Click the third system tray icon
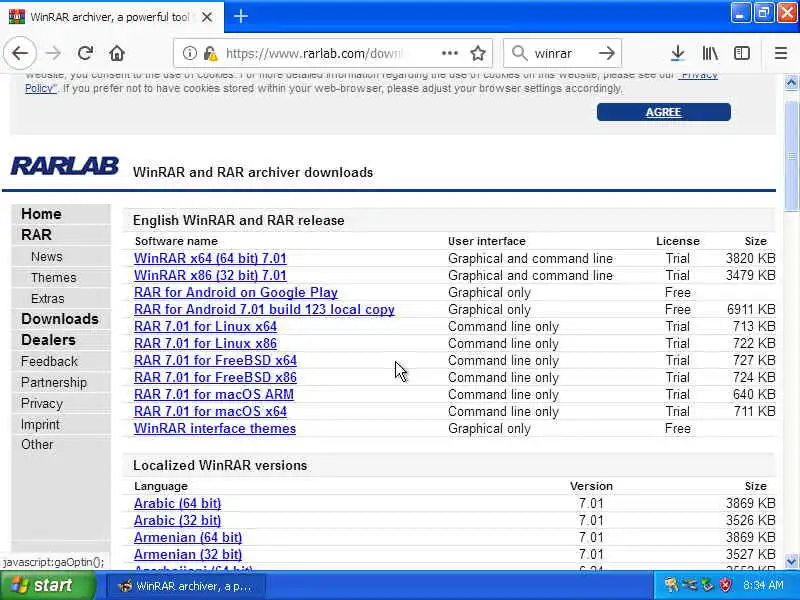The height and width of the screenshot is (600, 800). click(x=707, y=585)
